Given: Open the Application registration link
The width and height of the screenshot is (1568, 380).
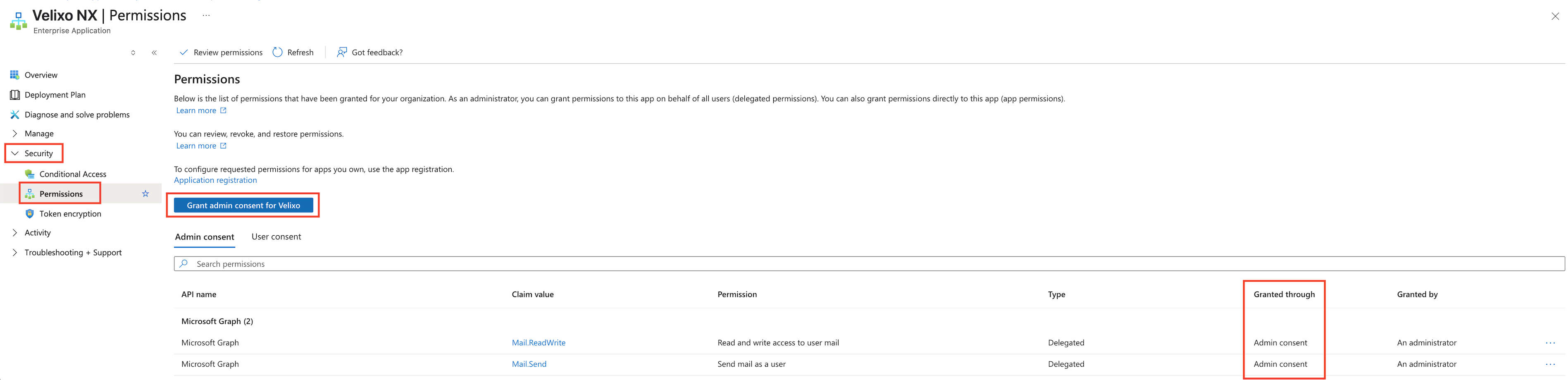Looking at the screenshot, I should click(x=215, y=180).
